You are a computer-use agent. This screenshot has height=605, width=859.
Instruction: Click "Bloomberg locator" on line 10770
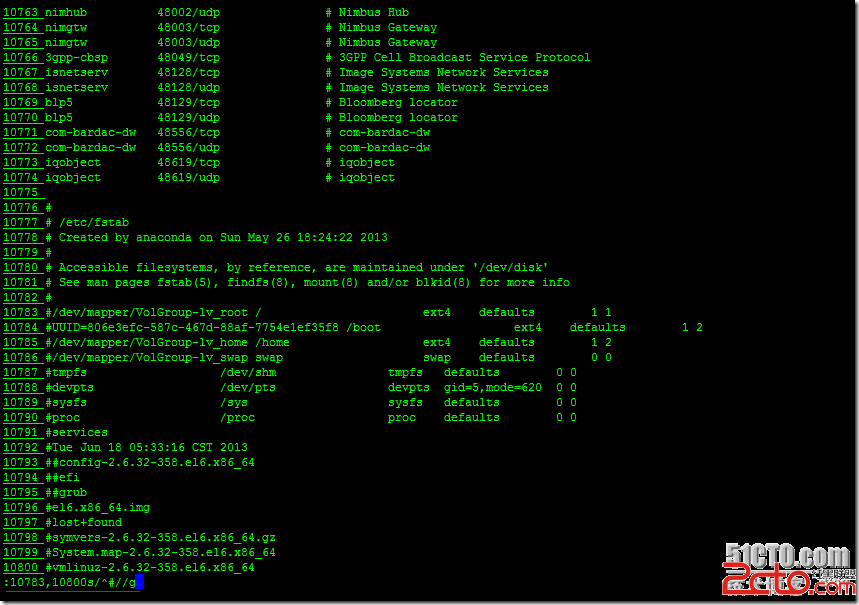[x=398, y=117]
